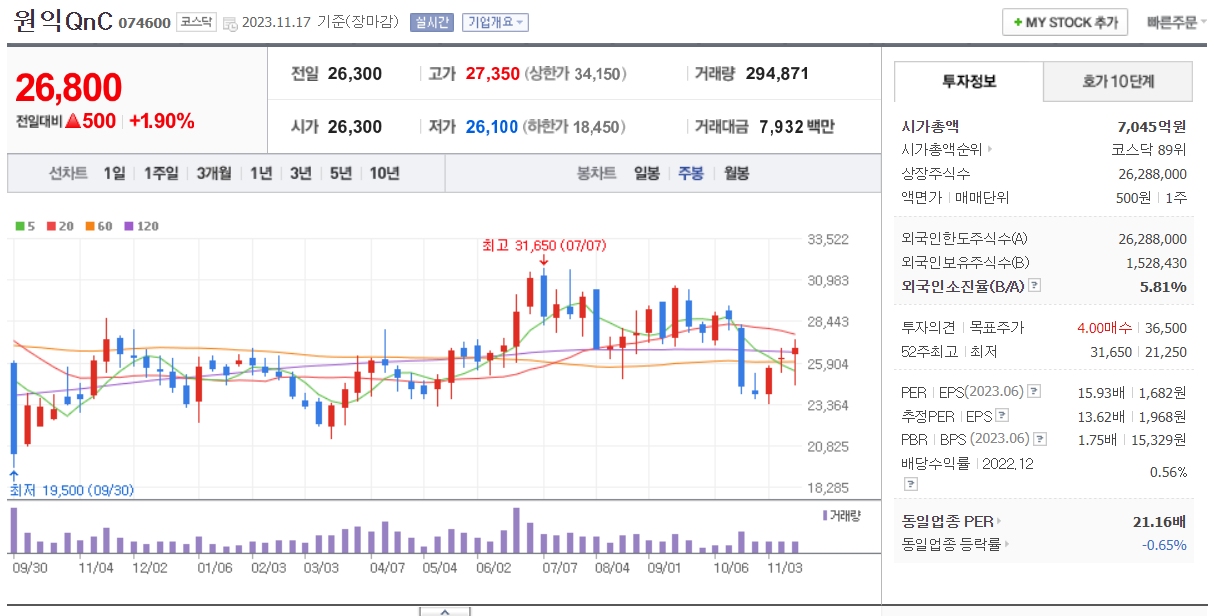Click the MY STOCK 추가 button

tap(1065, 22)
